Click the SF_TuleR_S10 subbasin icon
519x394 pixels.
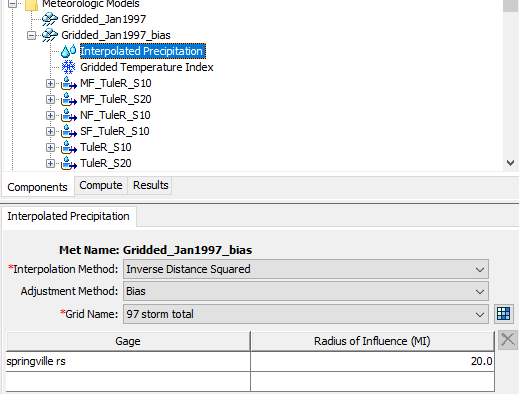coord(69,131)
